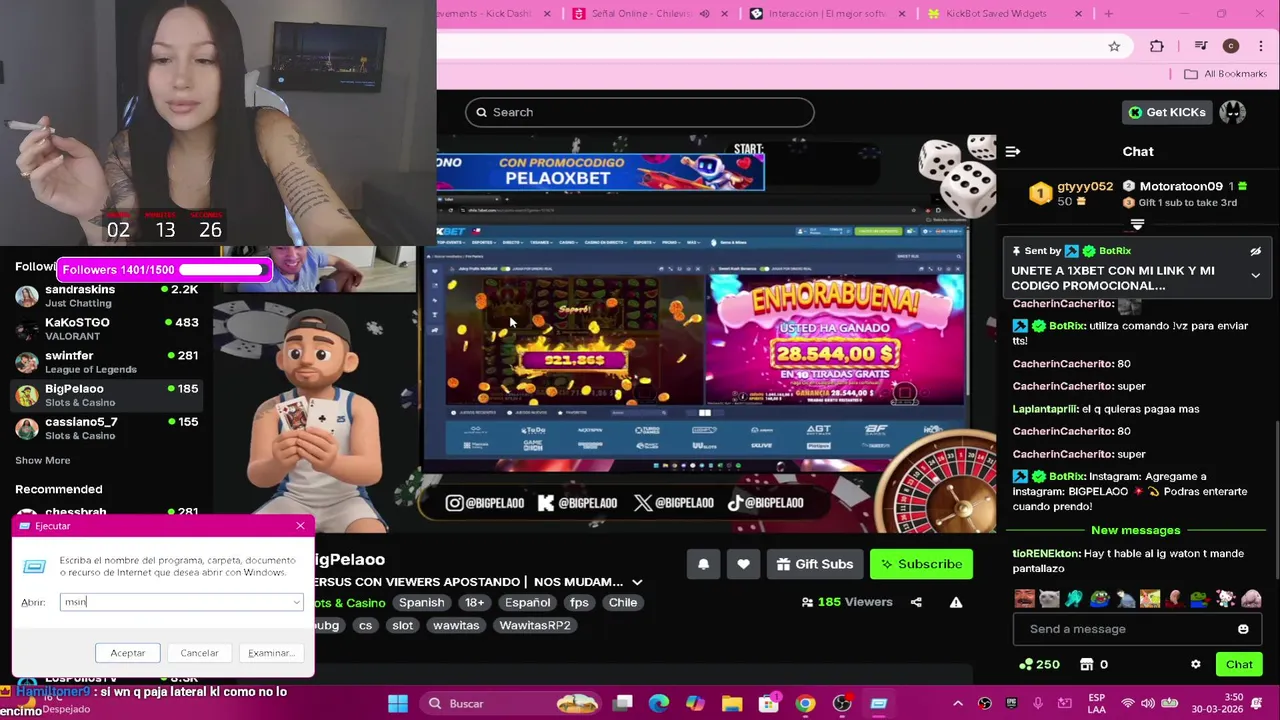This screenshot has height=720, width=1280.
Task: Share the stream via share icon
Action: [916, 602]
